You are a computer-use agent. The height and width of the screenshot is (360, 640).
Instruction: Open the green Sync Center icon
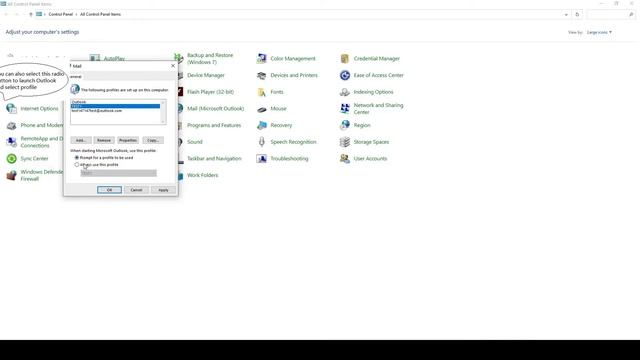[x=11, y=158]
